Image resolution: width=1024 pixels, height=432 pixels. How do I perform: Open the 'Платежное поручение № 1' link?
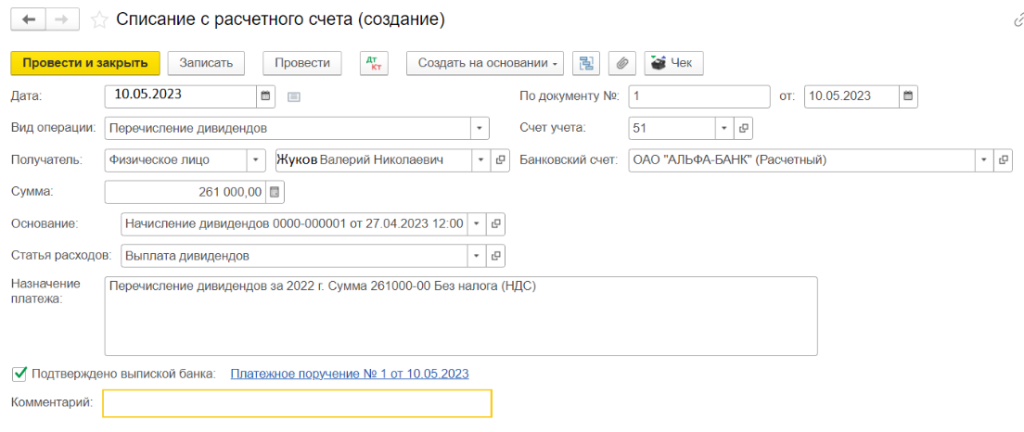click(x=349, y=373)
